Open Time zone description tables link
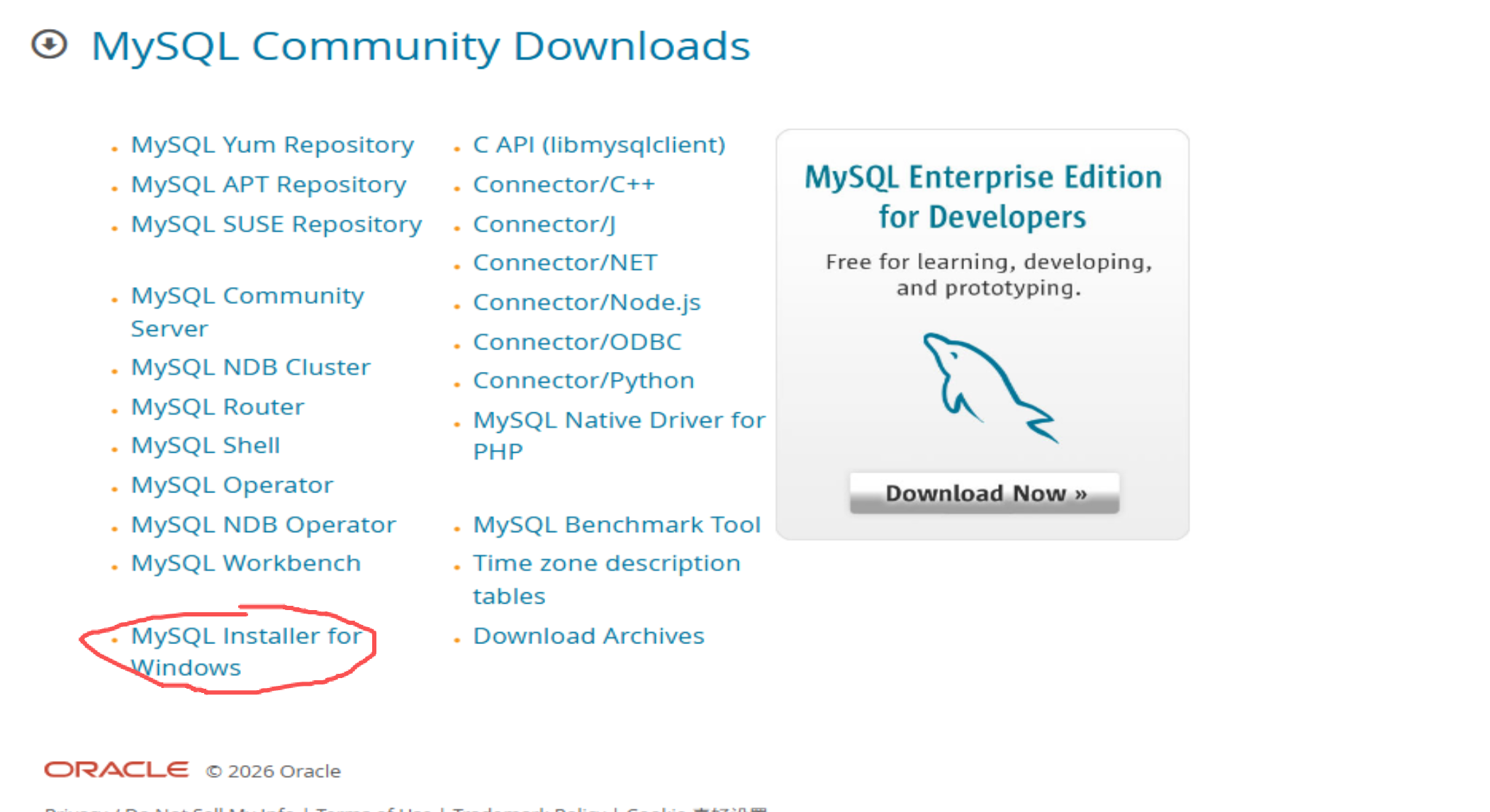Image resolution: width=1490 pixels, height=812 pixels. 607,580
